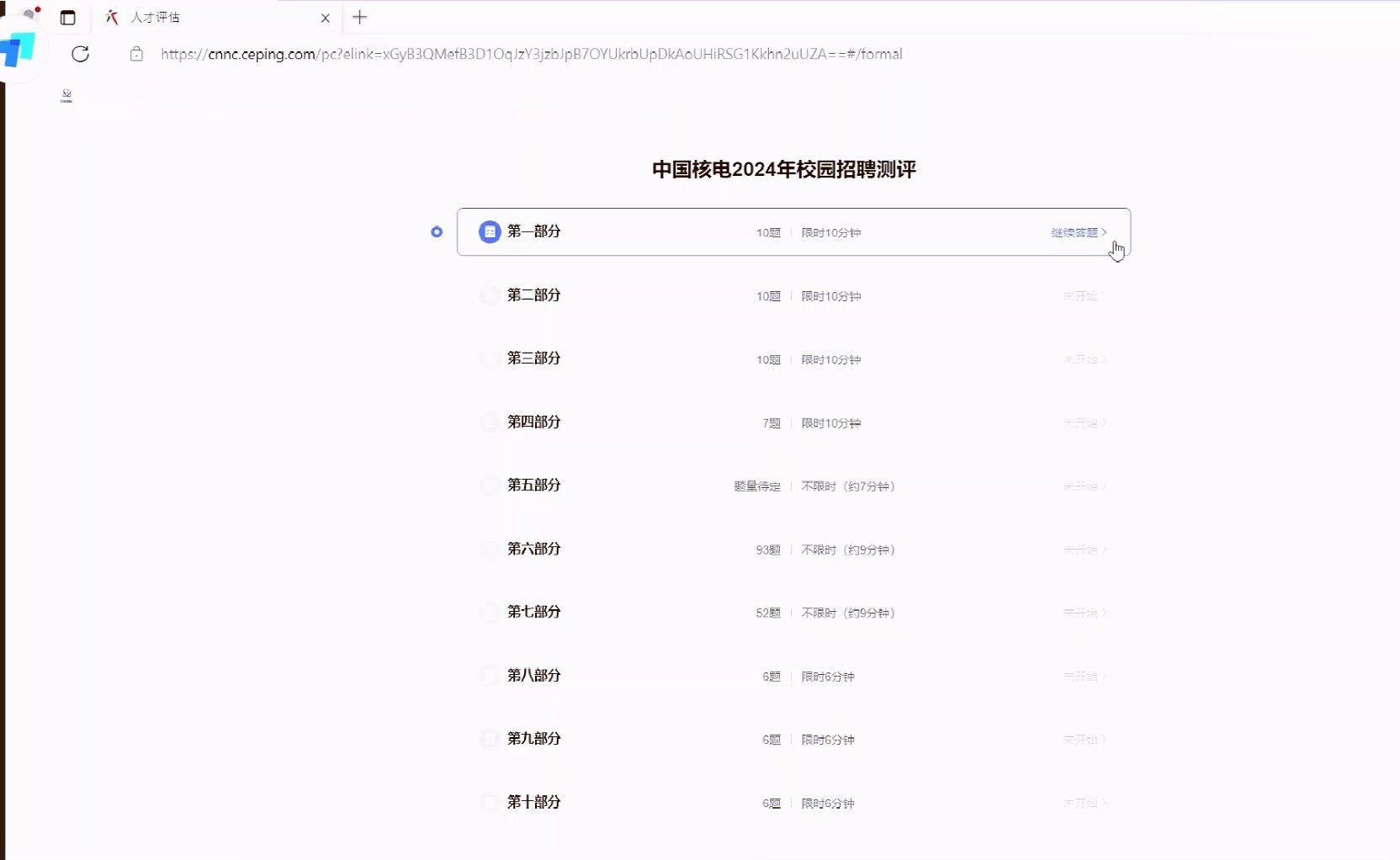The width and height of the screenshot is (1400, 860).
Task: Click the 第一部分 blue section icon
Action: (490, 231)
